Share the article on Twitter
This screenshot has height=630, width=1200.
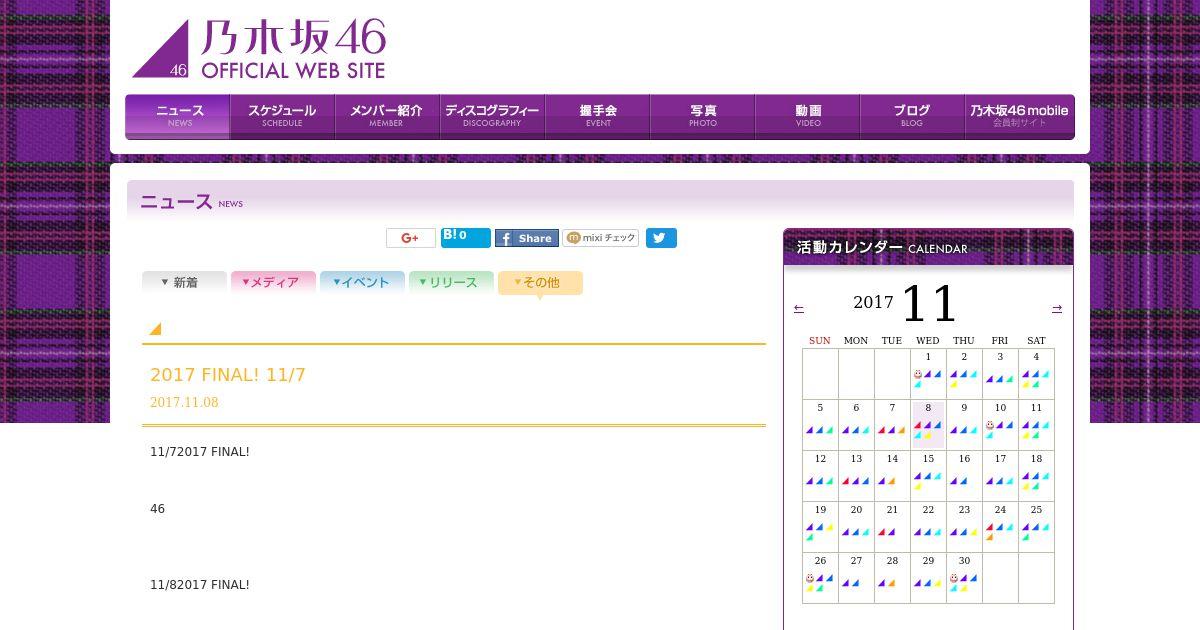(x=661, y=238)
